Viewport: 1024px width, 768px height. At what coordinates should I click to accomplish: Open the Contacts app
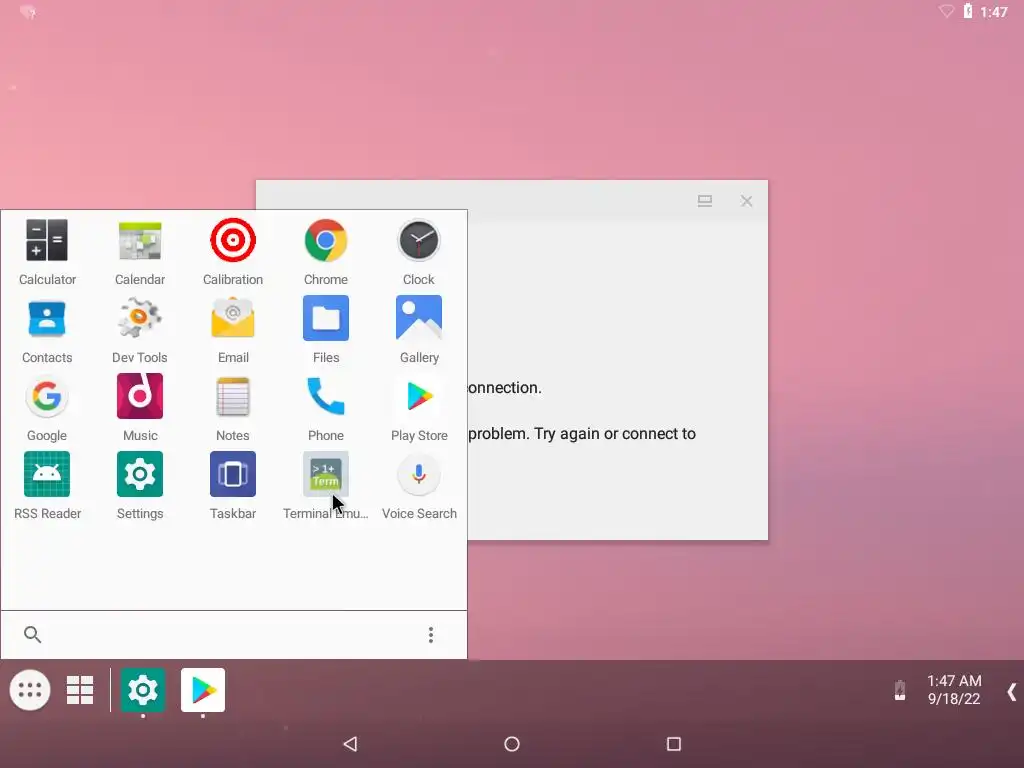(47, 330)
